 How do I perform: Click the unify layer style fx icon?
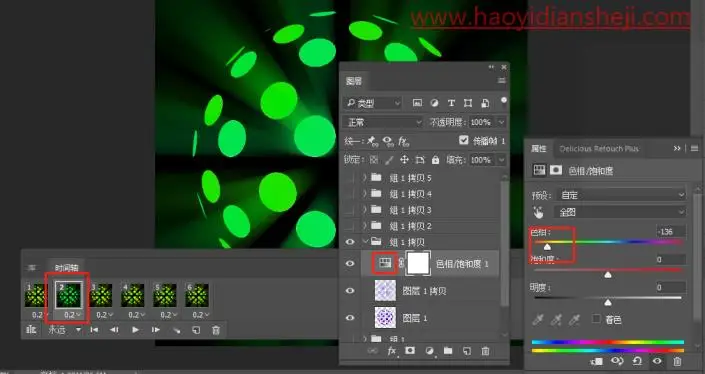pyautogui.click(x=403, y=142)
